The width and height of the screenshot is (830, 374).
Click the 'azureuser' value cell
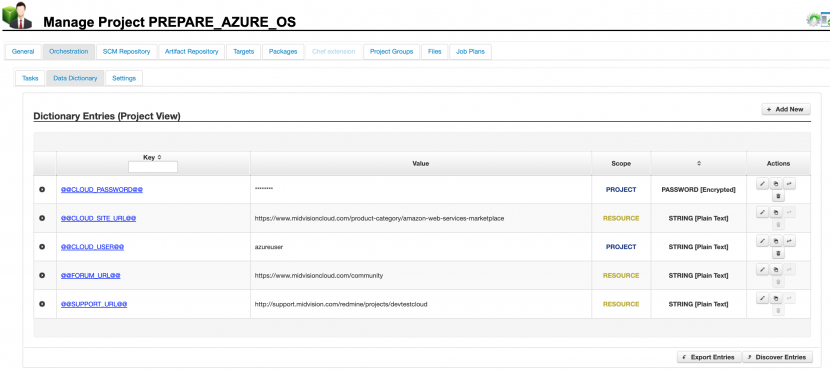pyautogui.click(x=421, y=247)
